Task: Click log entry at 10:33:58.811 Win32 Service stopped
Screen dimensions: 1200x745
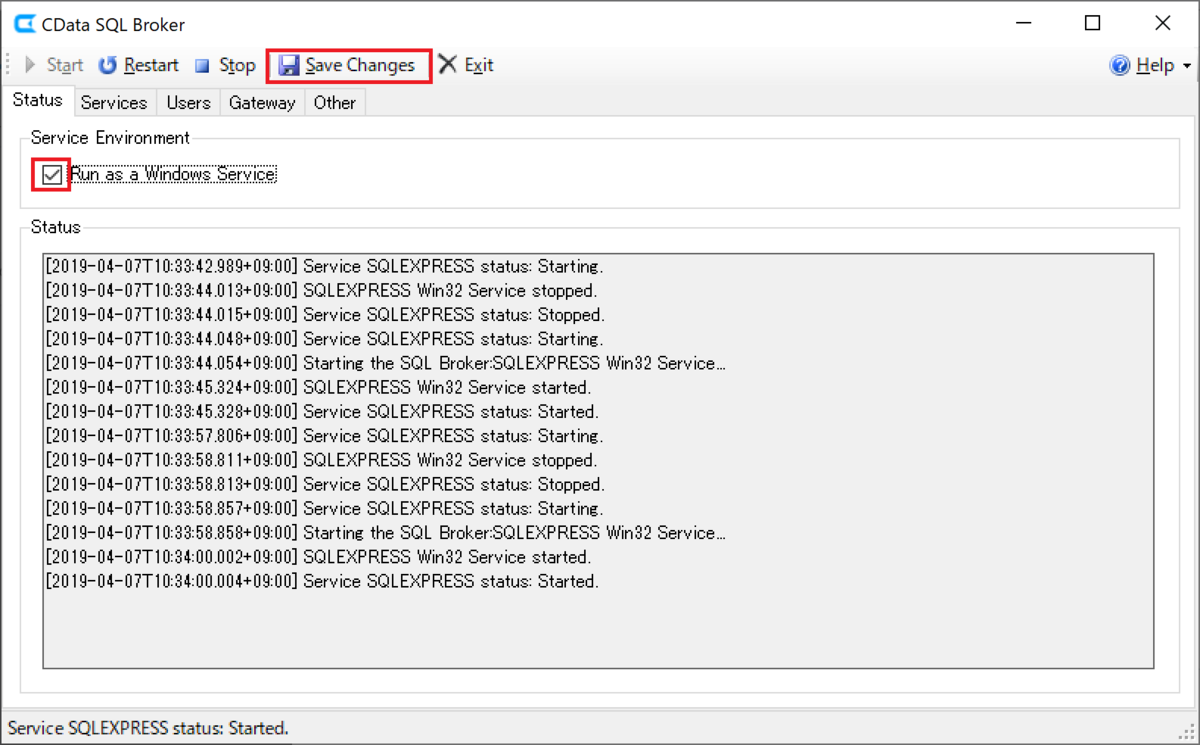Action: coord(321,460)
